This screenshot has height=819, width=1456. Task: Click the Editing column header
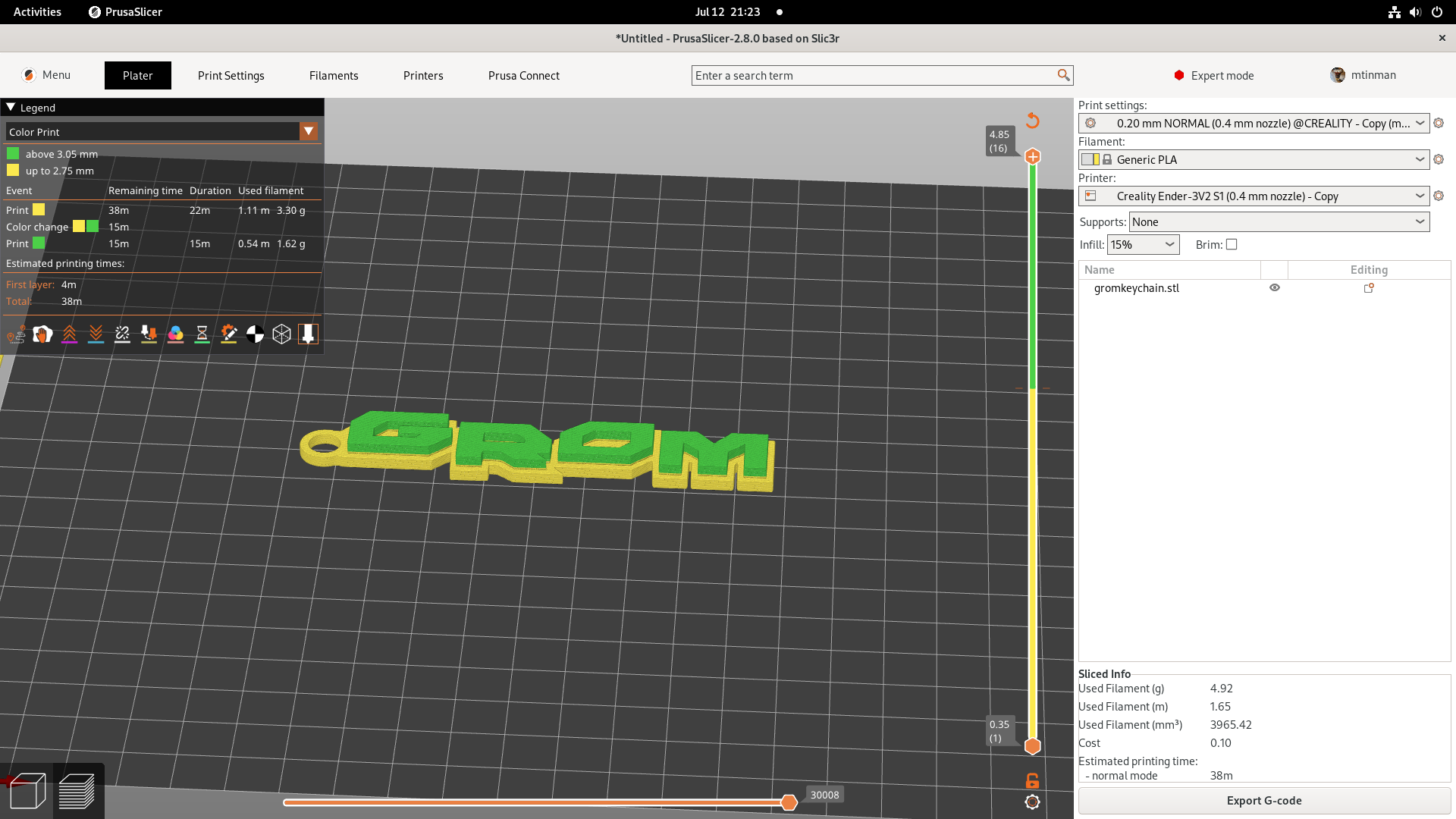click(x=1369, y=270)
